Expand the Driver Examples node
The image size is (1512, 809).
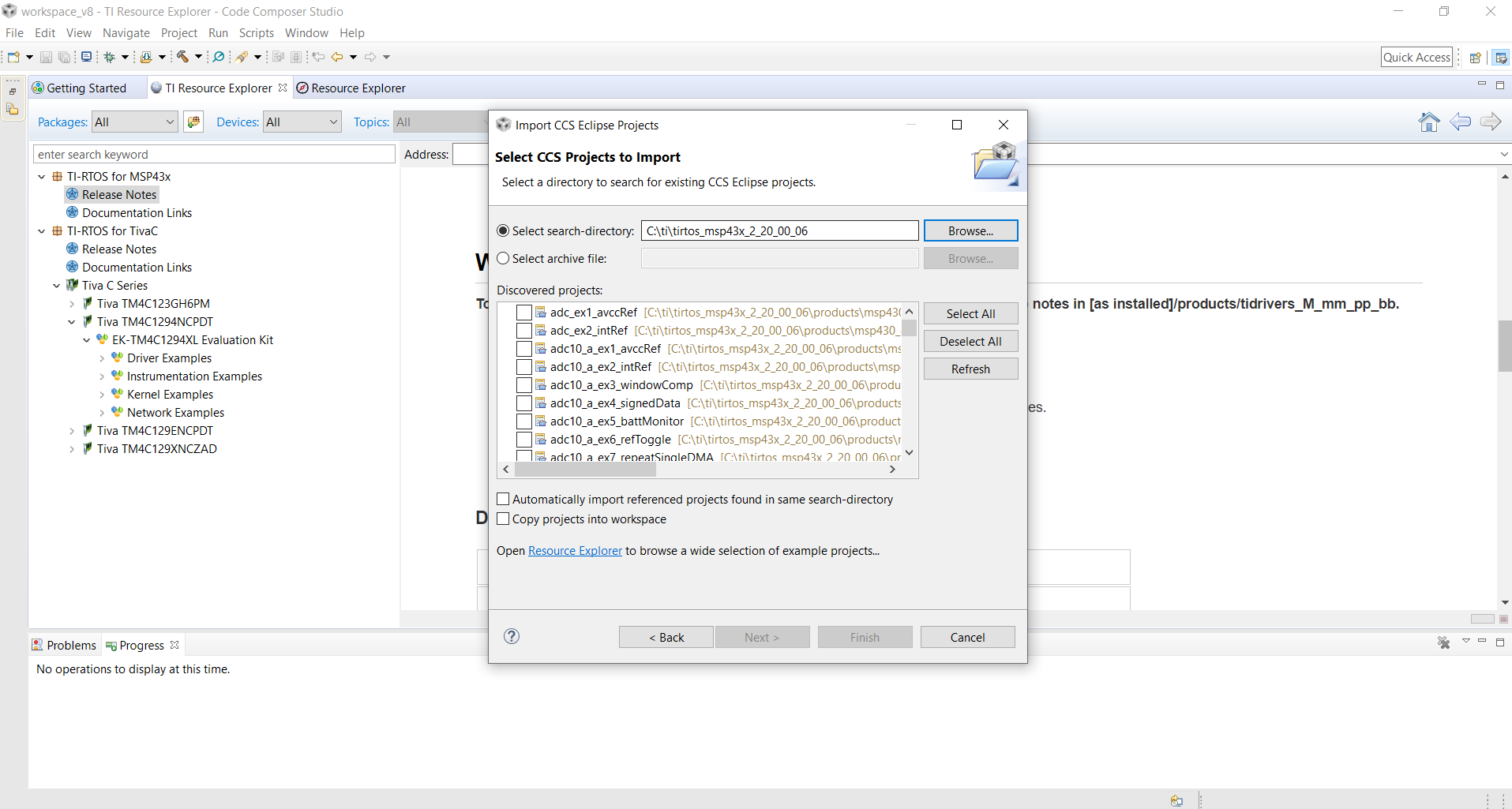(x=102, y=358)
